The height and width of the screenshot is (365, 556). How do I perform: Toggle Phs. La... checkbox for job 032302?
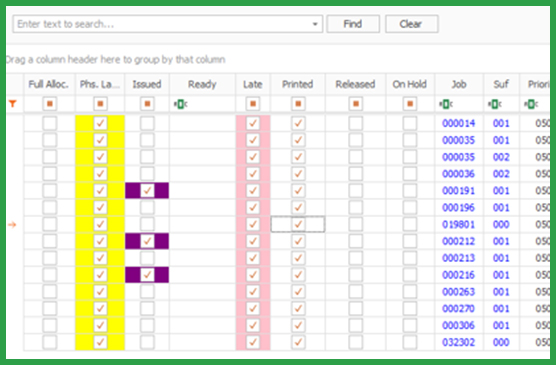[x=100, y=342]
